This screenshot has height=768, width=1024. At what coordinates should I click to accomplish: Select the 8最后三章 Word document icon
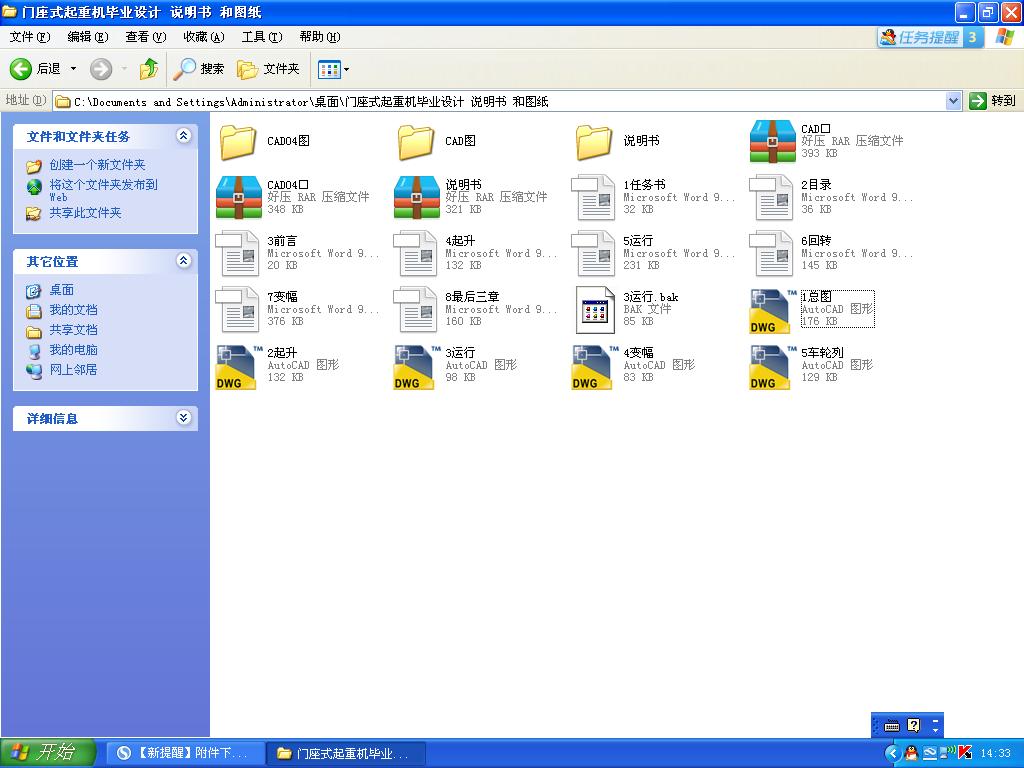pyautogui.click(x=415, y=310)
